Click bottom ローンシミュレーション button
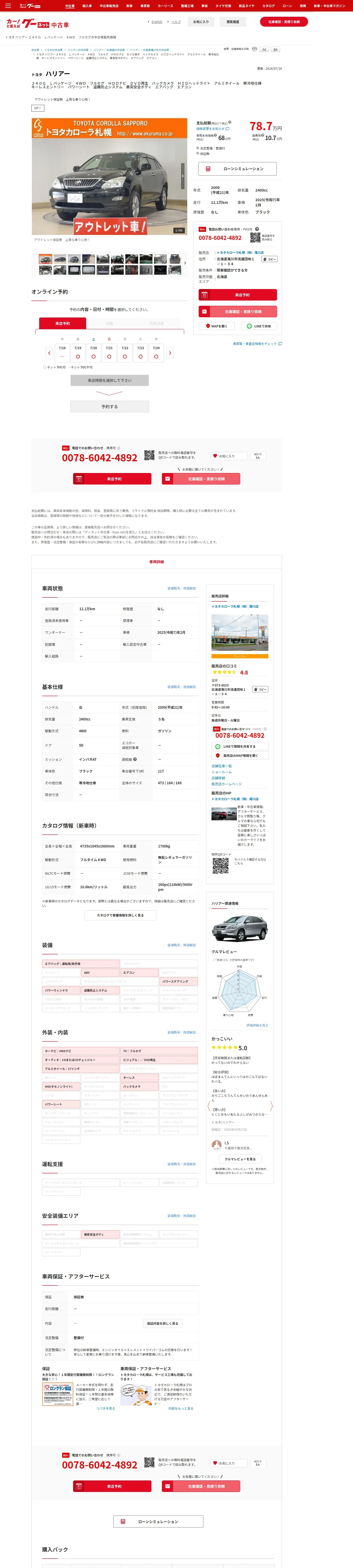The height and width of the screenshot is (1568, 353). pos(158,1522)
